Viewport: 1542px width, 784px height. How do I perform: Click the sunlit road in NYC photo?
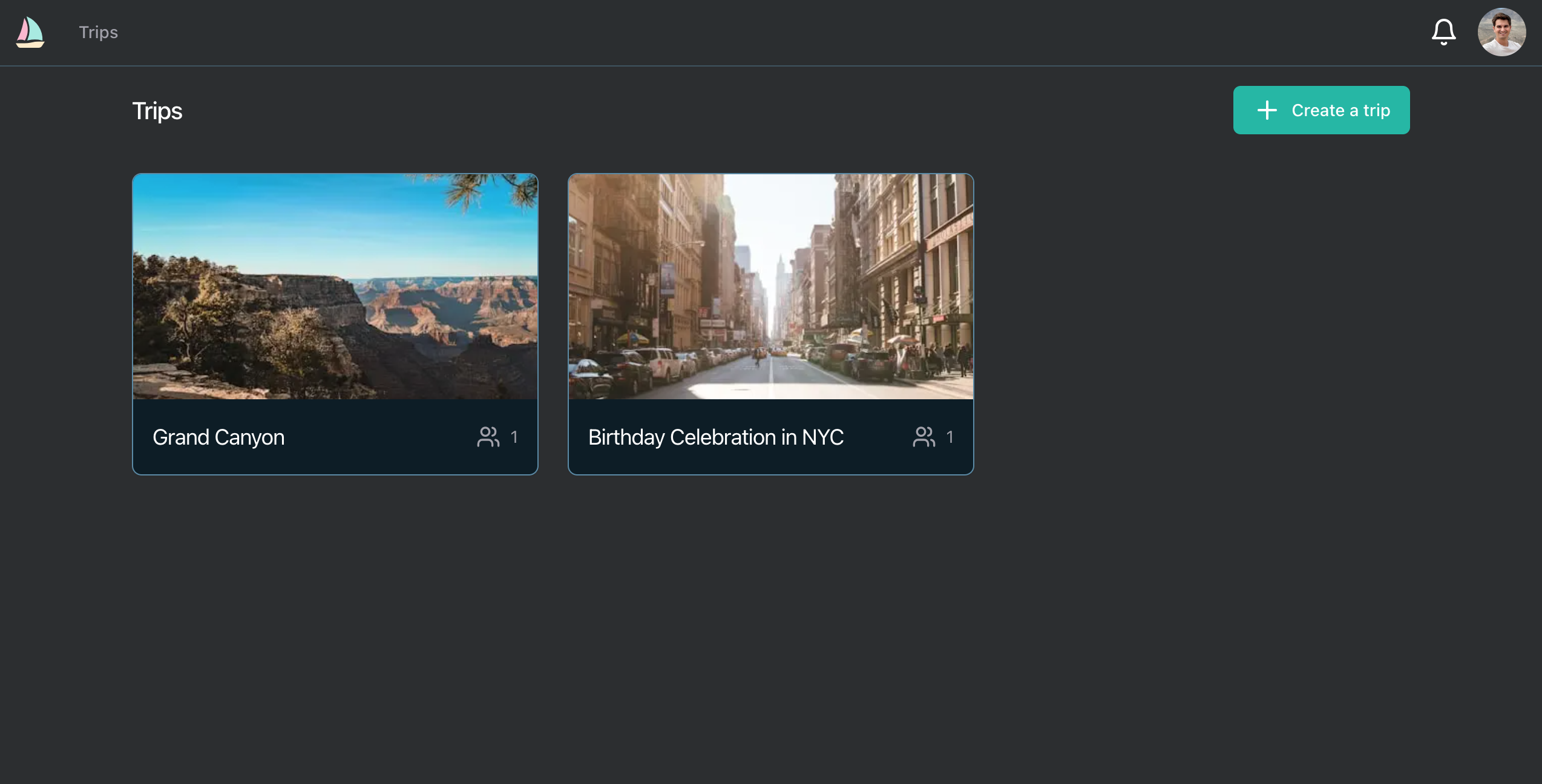(x=771, y=378)
